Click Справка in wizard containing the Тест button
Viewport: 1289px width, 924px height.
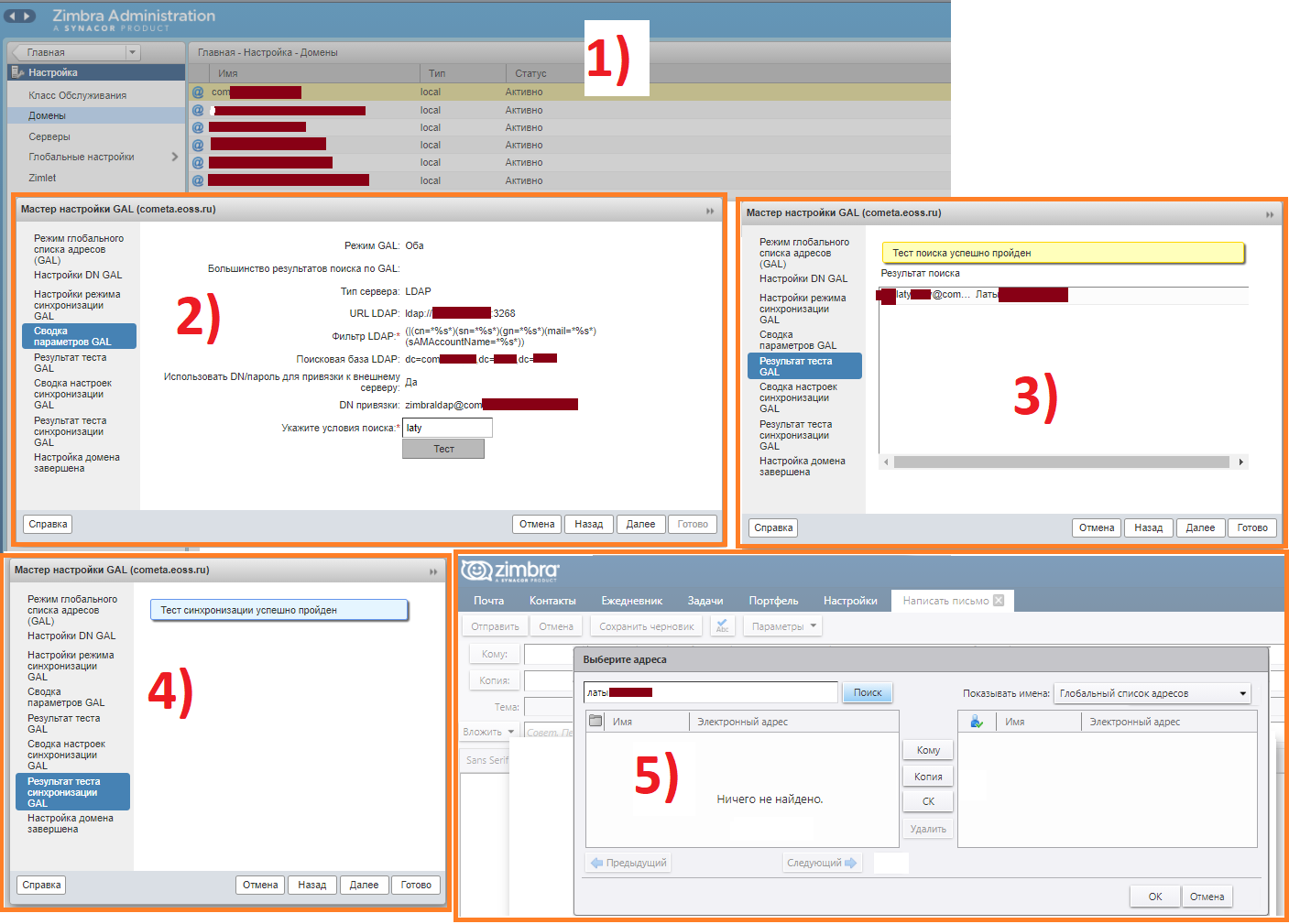[48, 524]
